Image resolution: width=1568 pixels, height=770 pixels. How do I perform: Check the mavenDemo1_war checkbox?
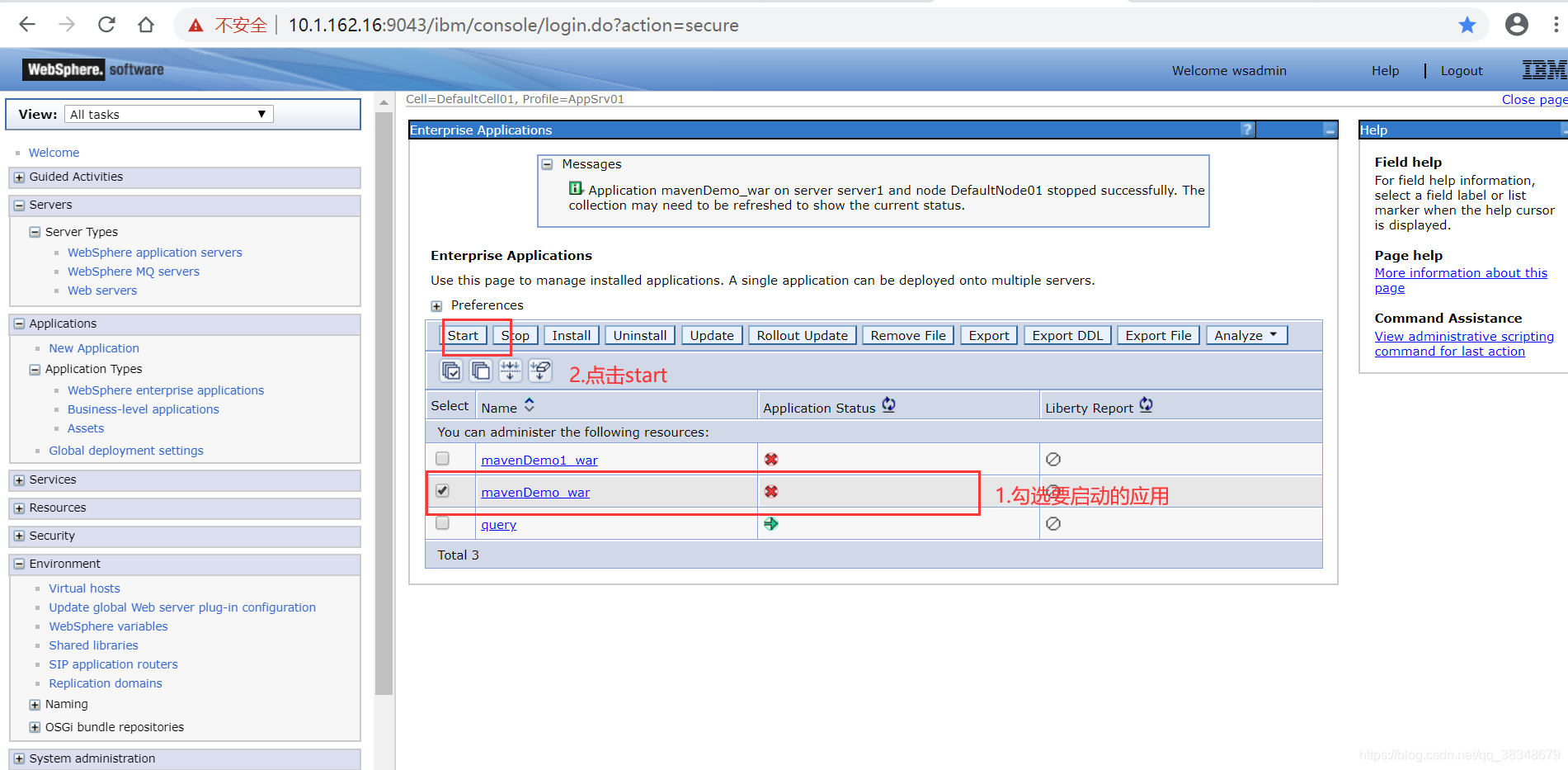click(443, 458)
